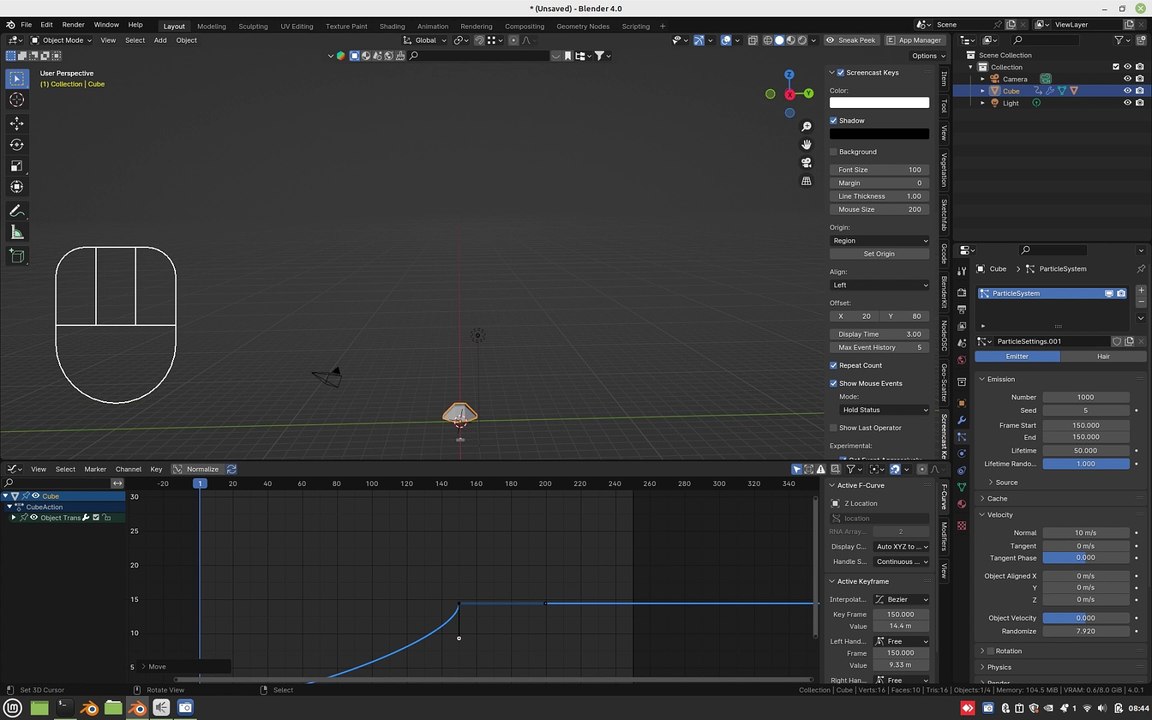
Task: Select the Transform tool in the viewport toolbar
Action: [x=16, y=187]
